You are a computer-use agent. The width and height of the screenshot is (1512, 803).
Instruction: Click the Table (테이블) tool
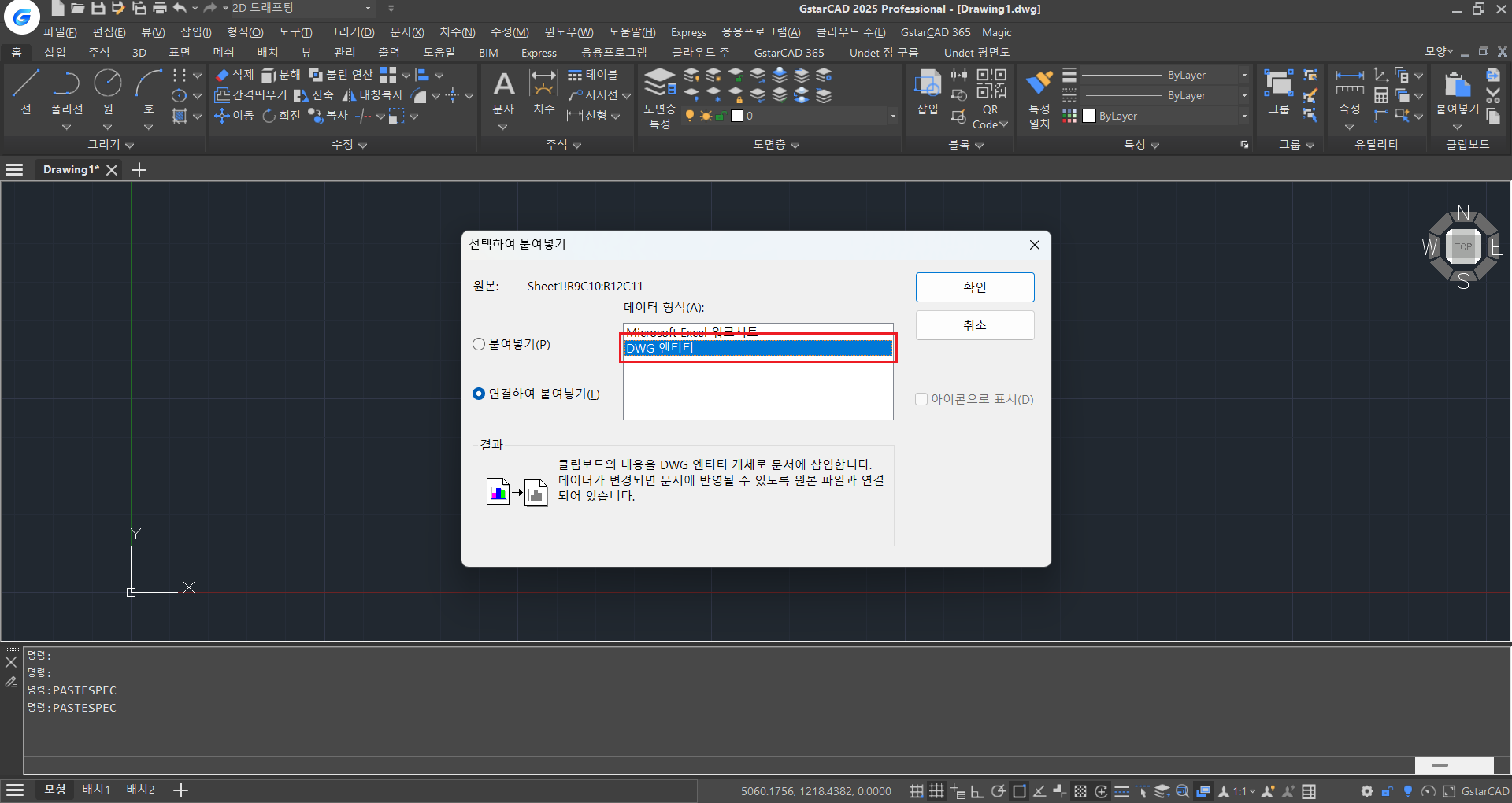click(593, 75)
